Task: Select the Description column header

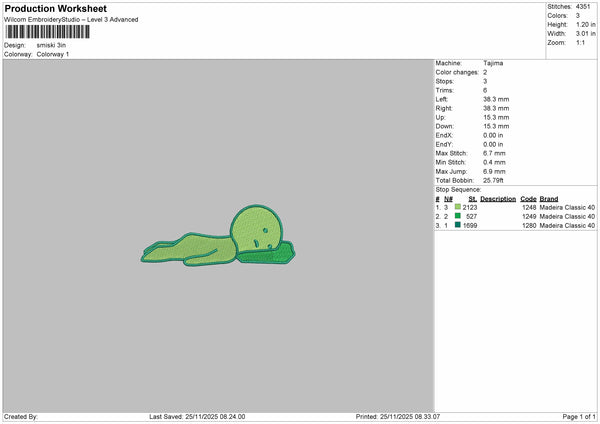Action: click(497, 198)
